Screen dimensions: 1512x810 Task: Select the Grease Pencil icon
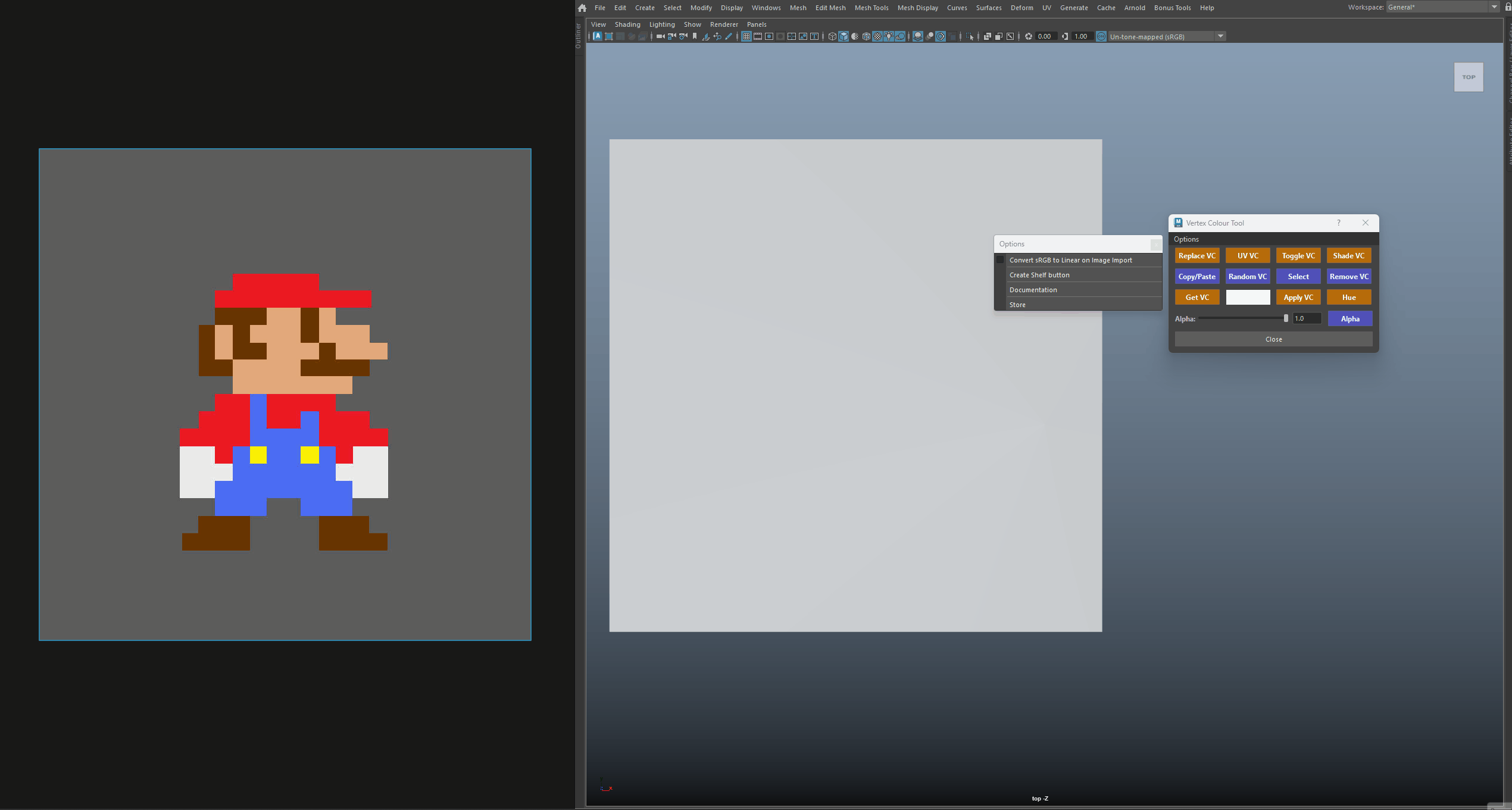729,36
